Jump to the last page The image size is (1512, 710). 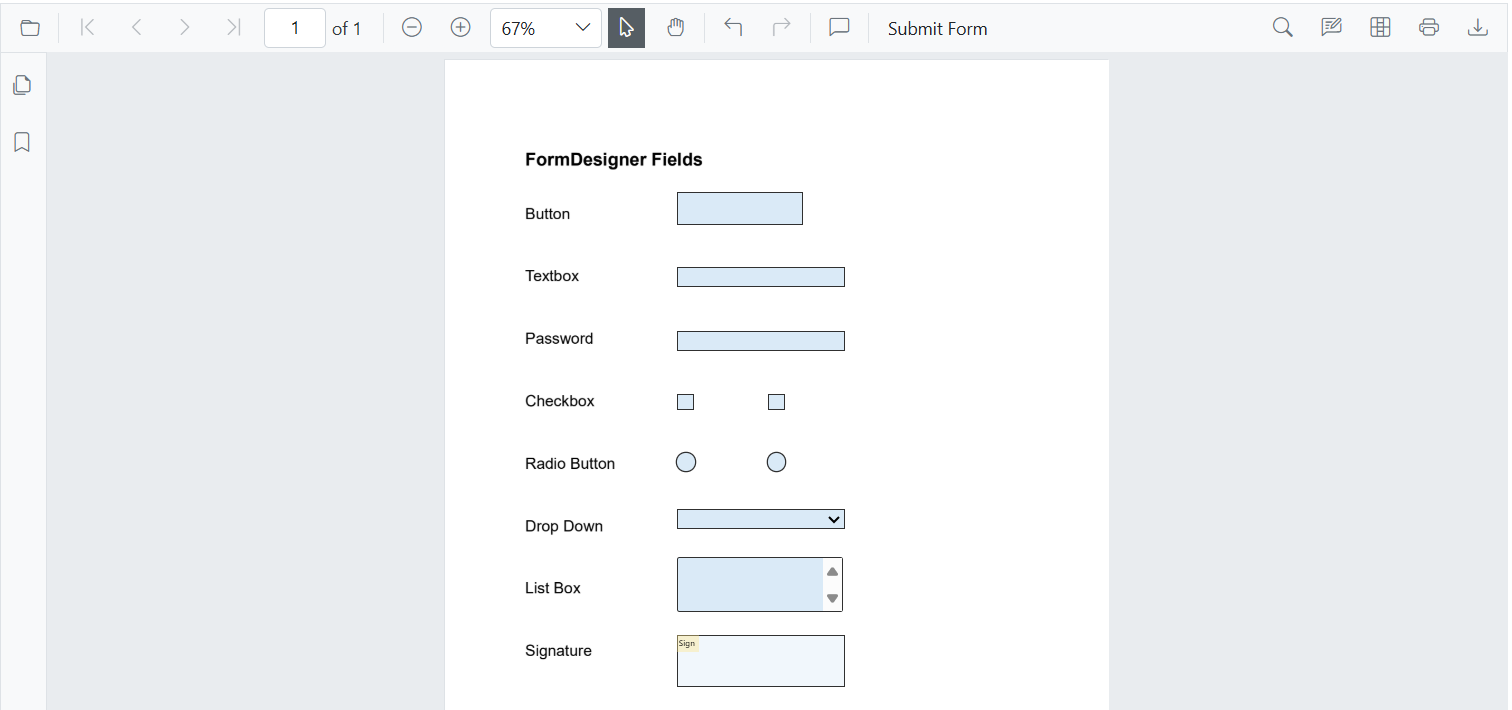[x=234, y=28]
